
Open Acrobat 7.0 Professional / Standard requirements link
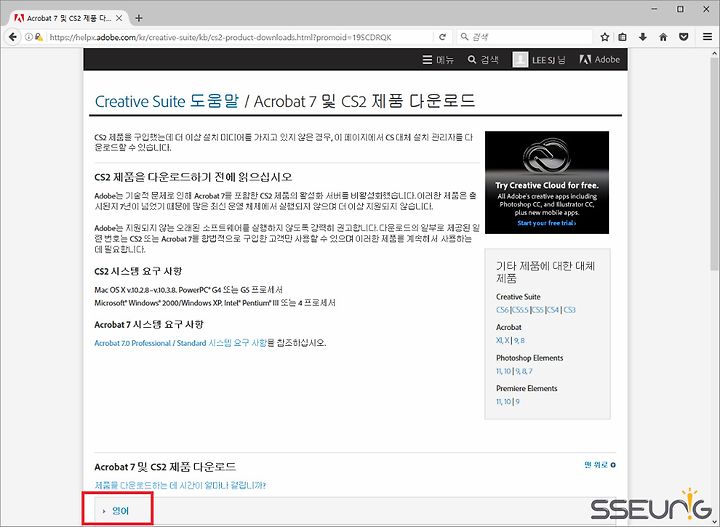(x=180, y=343)
